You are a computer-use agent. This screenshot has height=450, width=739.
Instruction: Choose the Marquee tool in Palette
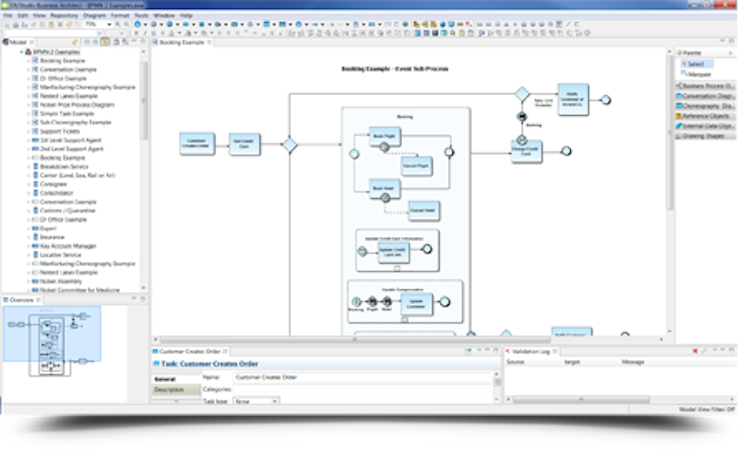696,74
